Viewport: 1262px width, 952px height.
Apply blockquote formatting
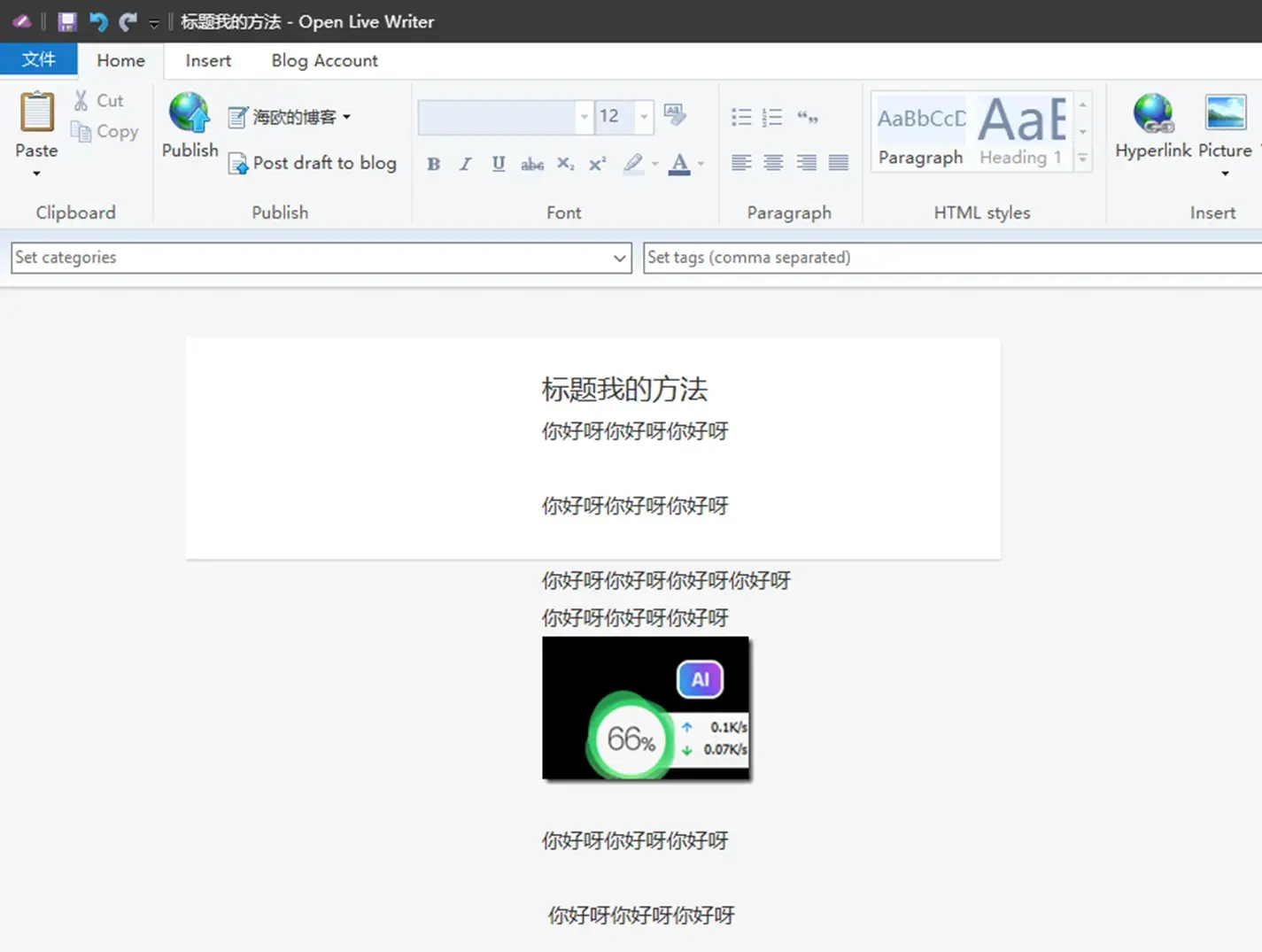[806, 116]
